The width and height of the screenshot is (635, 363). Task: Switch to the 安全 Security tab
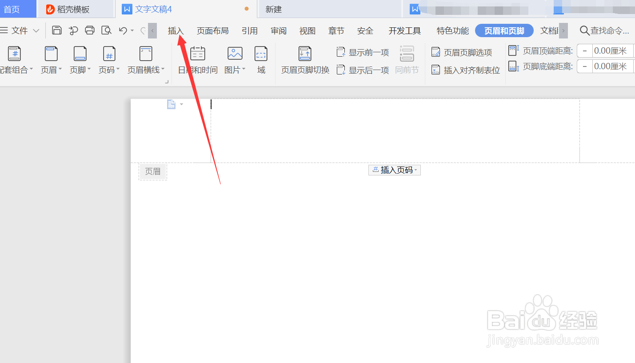tap(365, 31)
